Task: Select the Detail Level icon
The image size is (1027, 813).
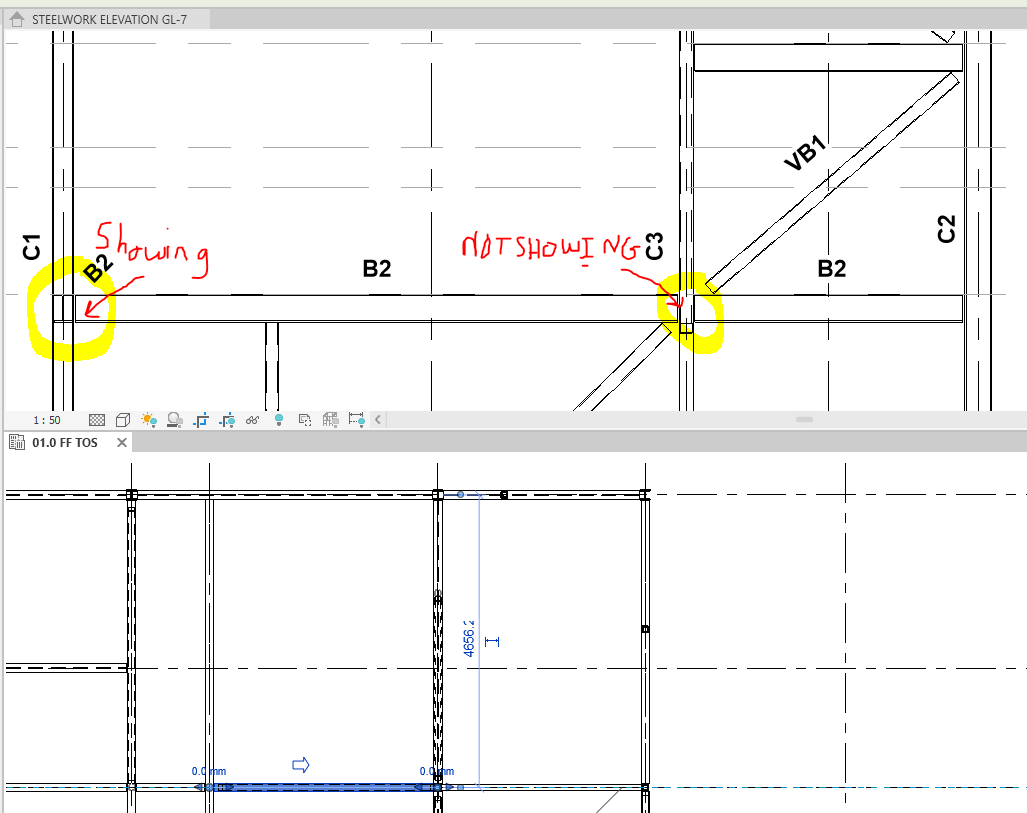Action: coord(95,419)
